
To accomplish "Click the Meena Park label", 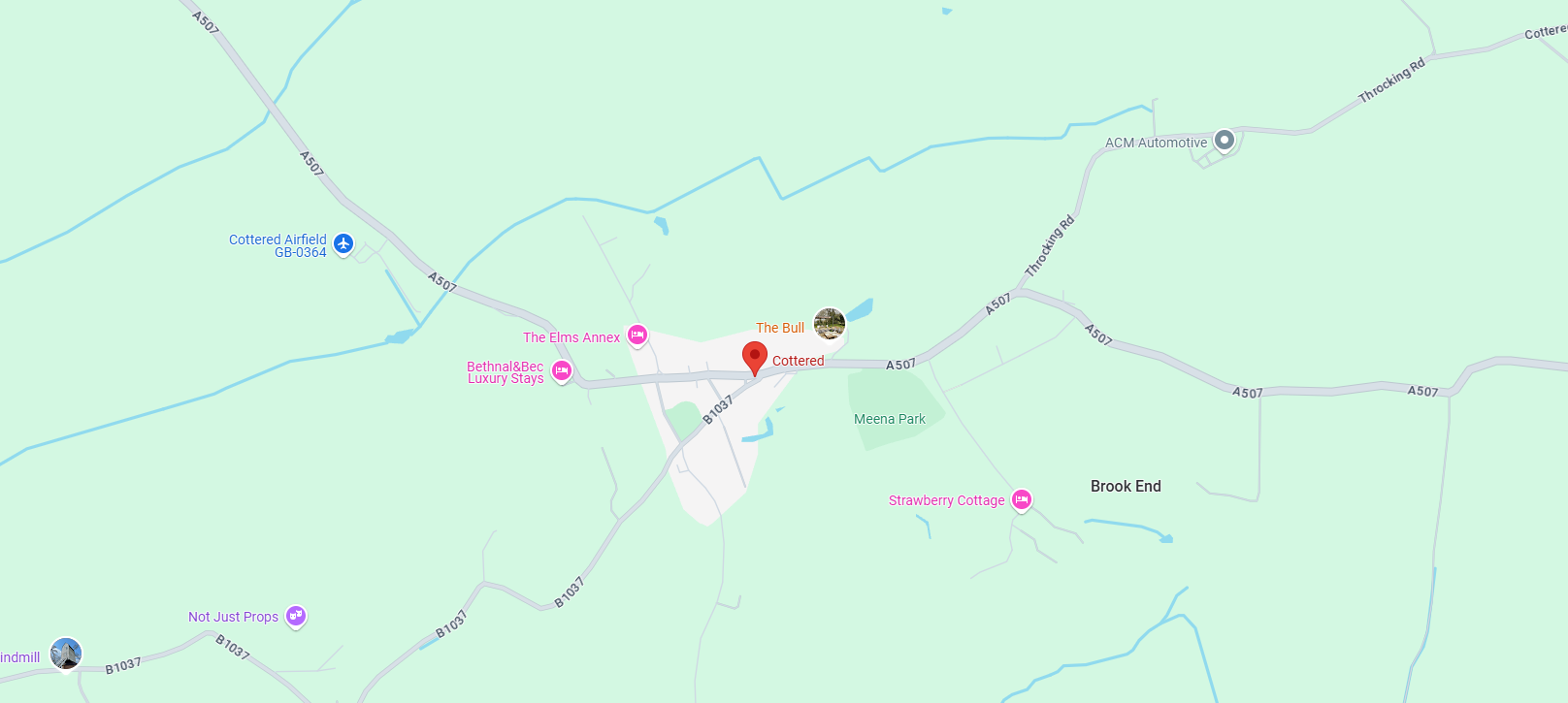I will tap(890, 419).
